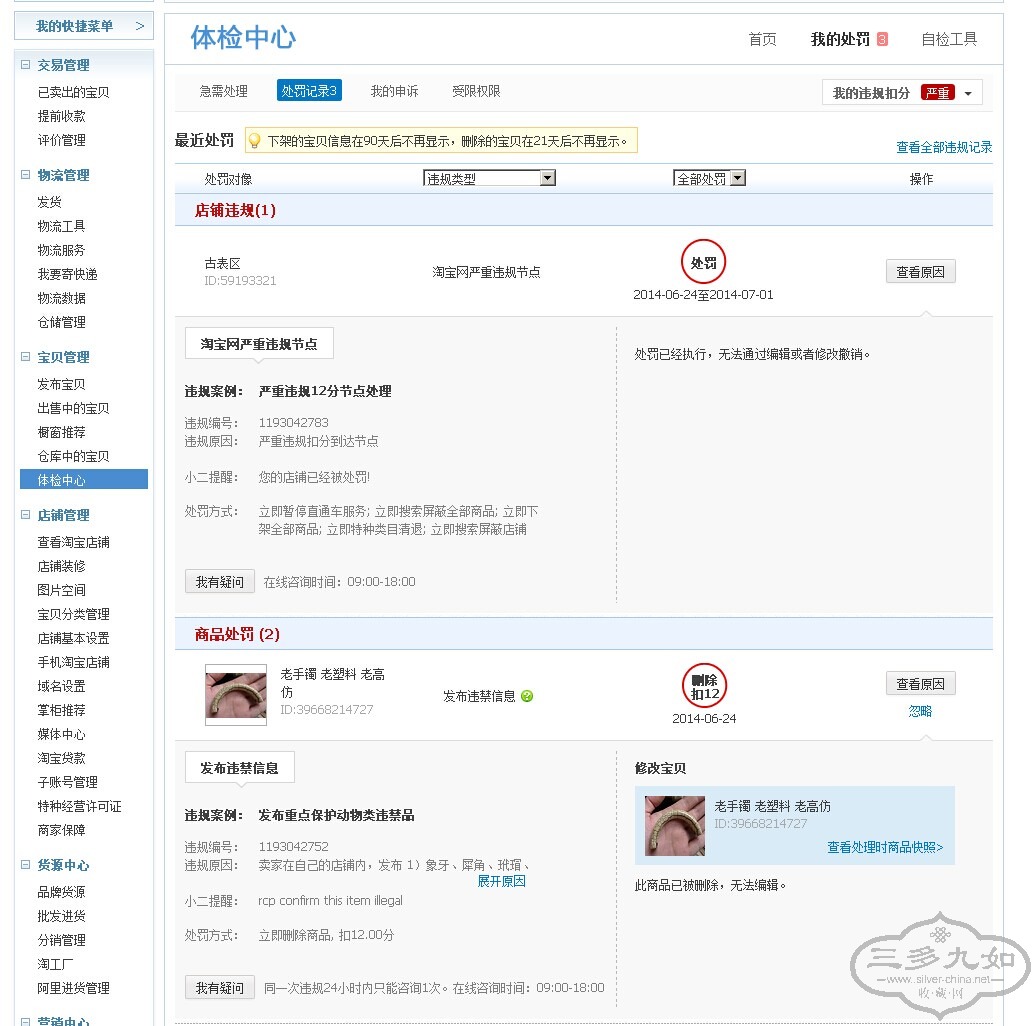
Task: Expand the 我的违规扣分 dropdown
Action: 967,93
